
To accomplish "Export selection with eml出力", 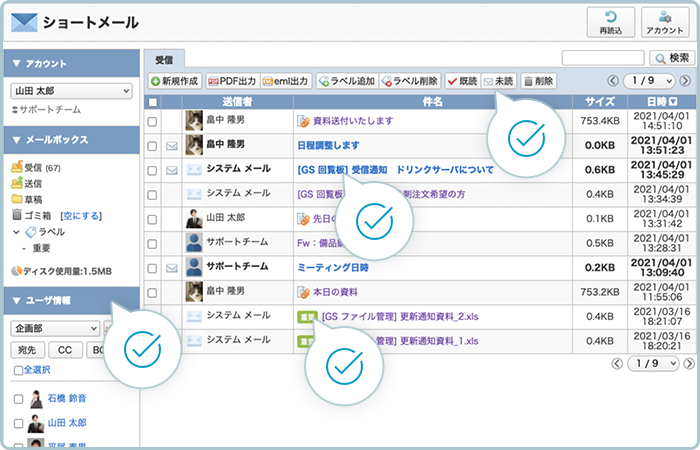I will 286,81.
